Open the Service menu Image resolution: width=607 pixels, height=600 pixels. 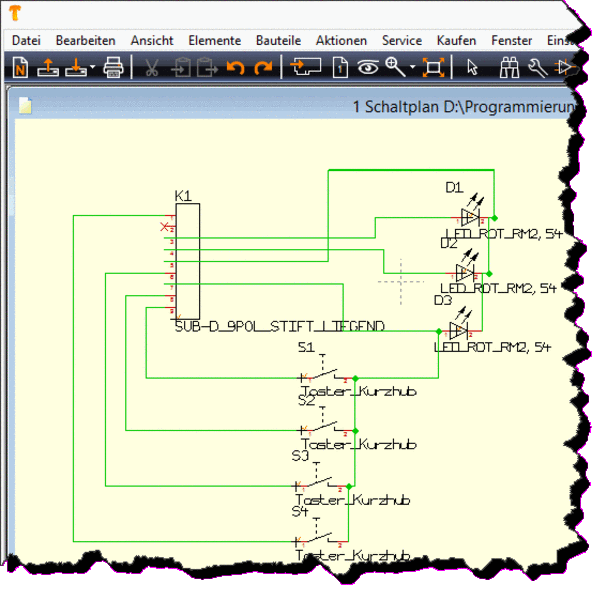(402, 41)
